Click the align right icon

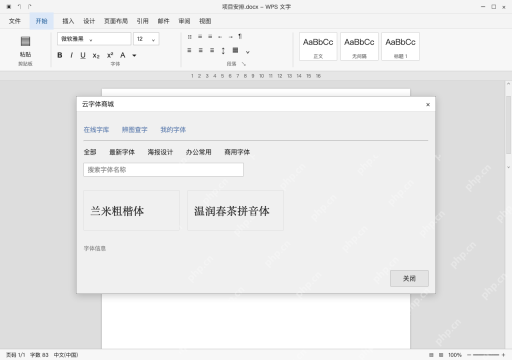tap(212, 50)
